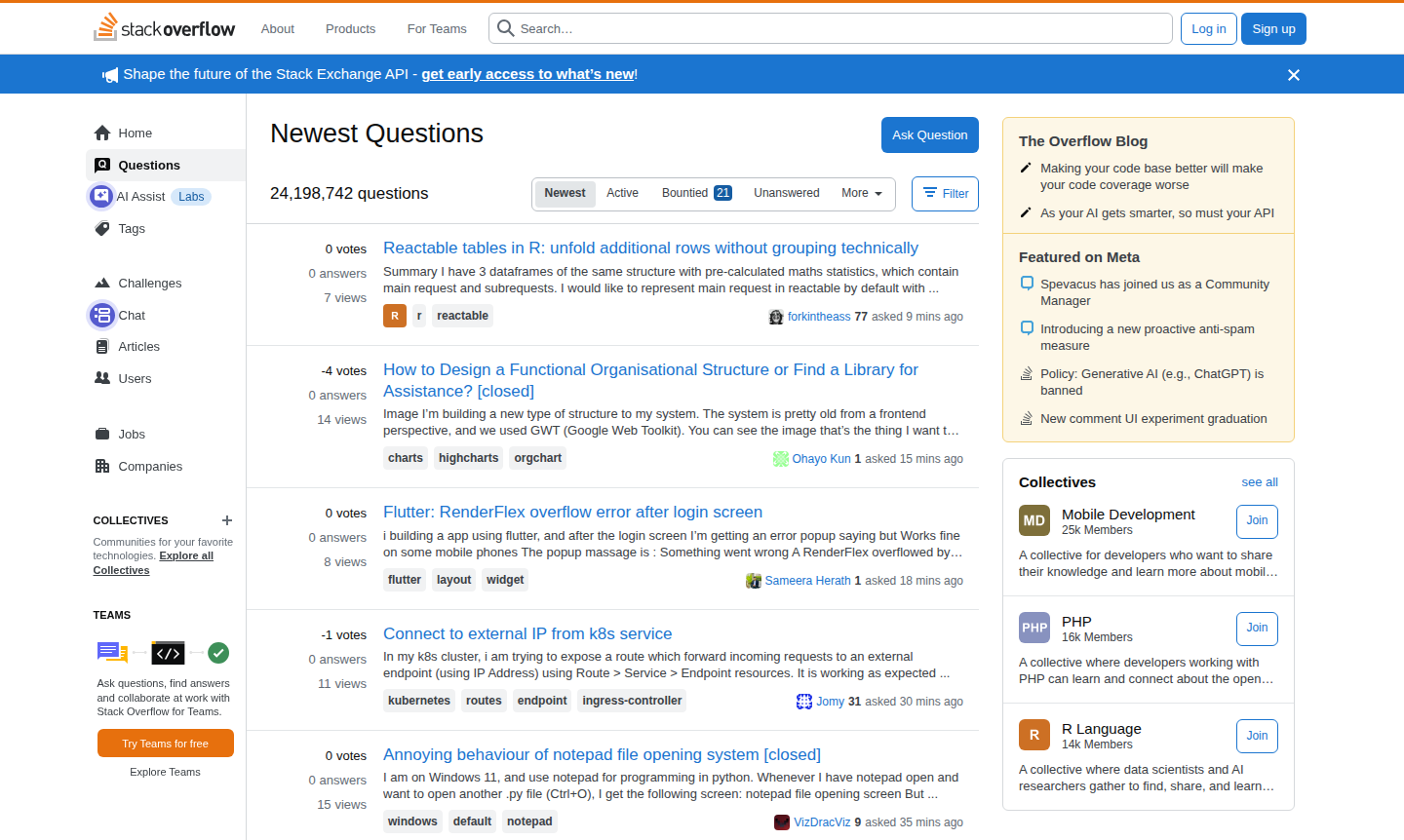1404x840 pixels.
Task: Dismiss the blue API announcement banner
Action: coord(1294,75)
